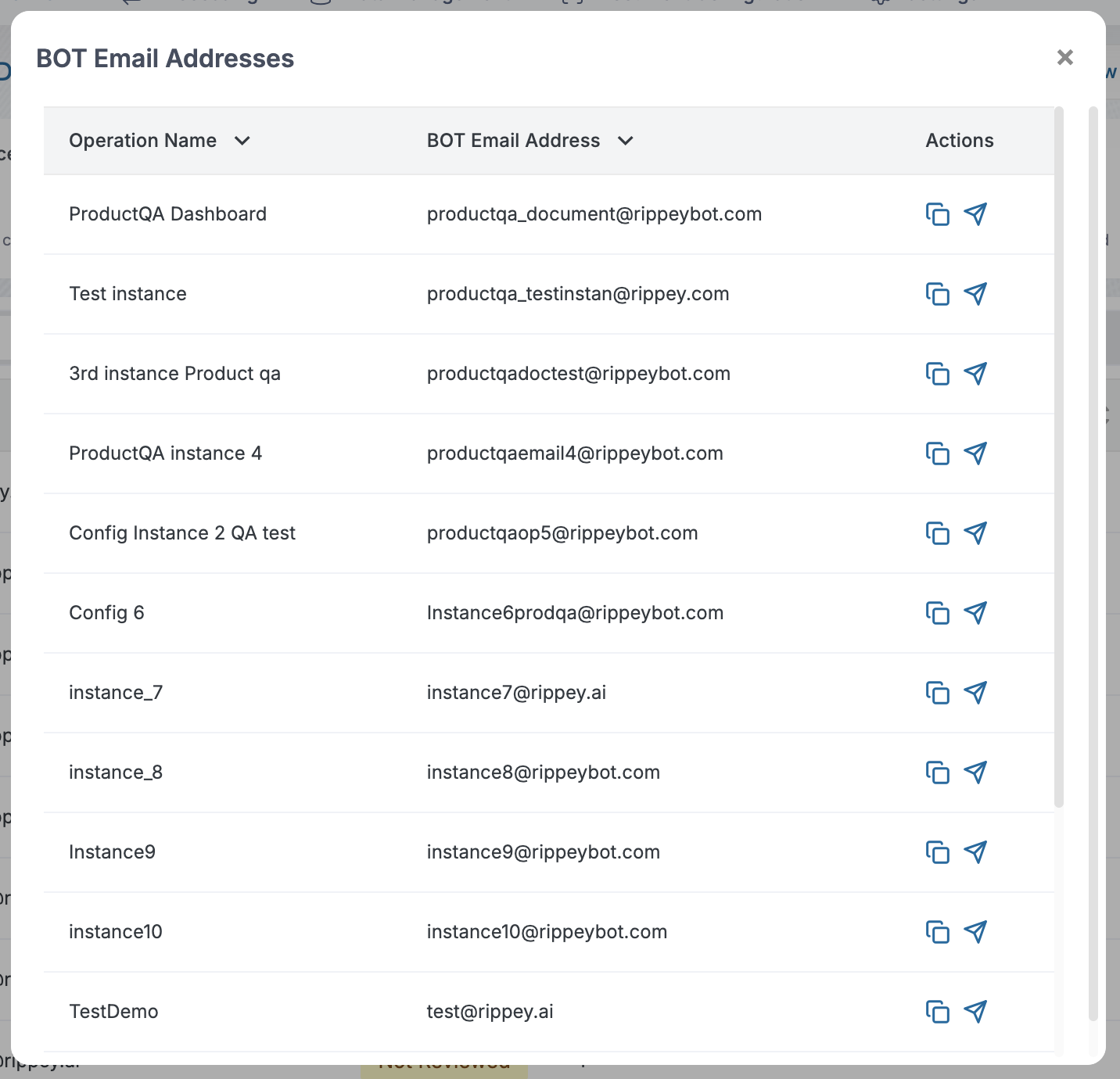This screenshot has height=1079, width=1120.
Task: Send email for Instance9 row
Action: [x=975, y=852]
